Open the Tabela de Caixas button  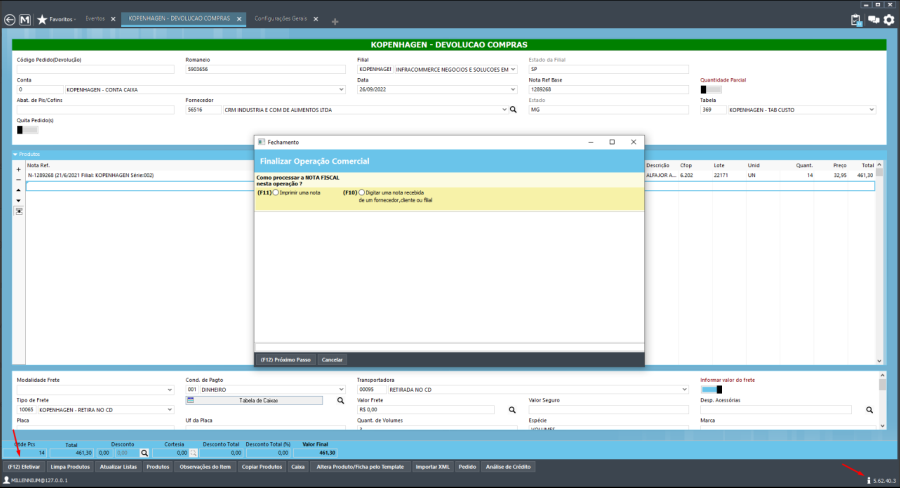coord(254,401)
